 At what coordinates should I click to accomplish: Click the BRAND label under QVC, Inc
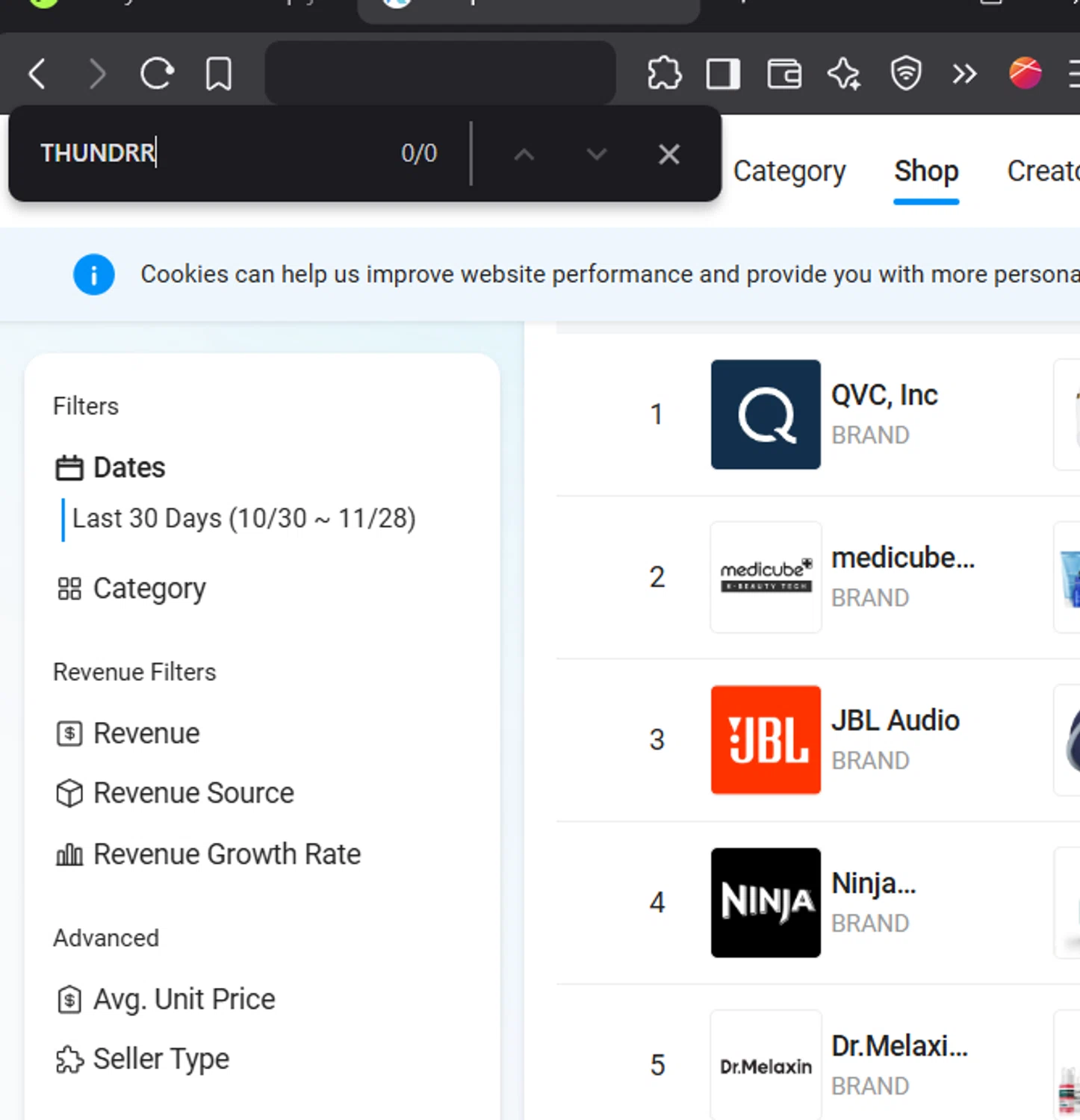point(870,435)
